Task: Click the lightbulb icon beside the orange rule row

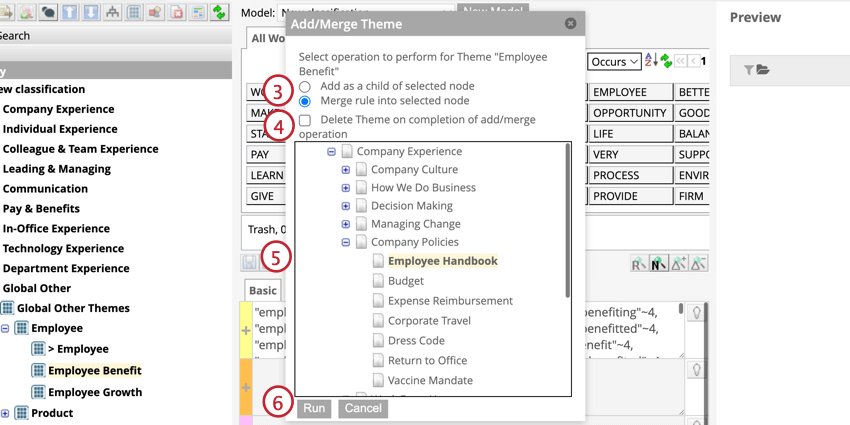Action: click(697, 371)
